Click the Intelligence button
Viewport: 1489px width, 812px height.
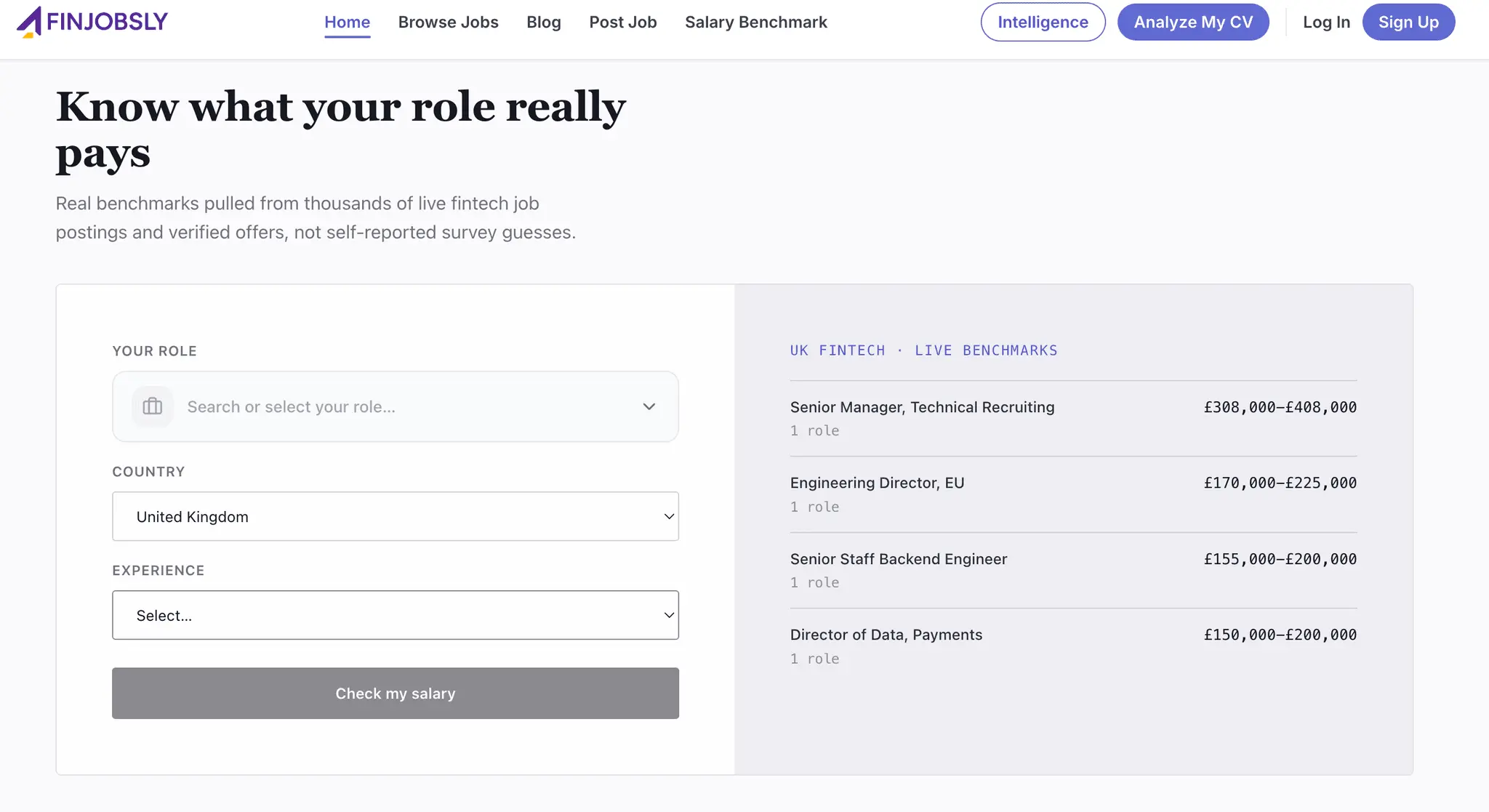[x=1043, y=22]
